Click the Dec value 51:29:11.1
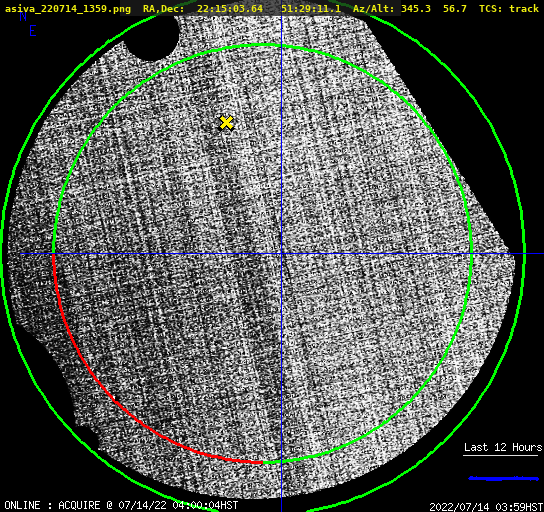 (x=311, y=9)
